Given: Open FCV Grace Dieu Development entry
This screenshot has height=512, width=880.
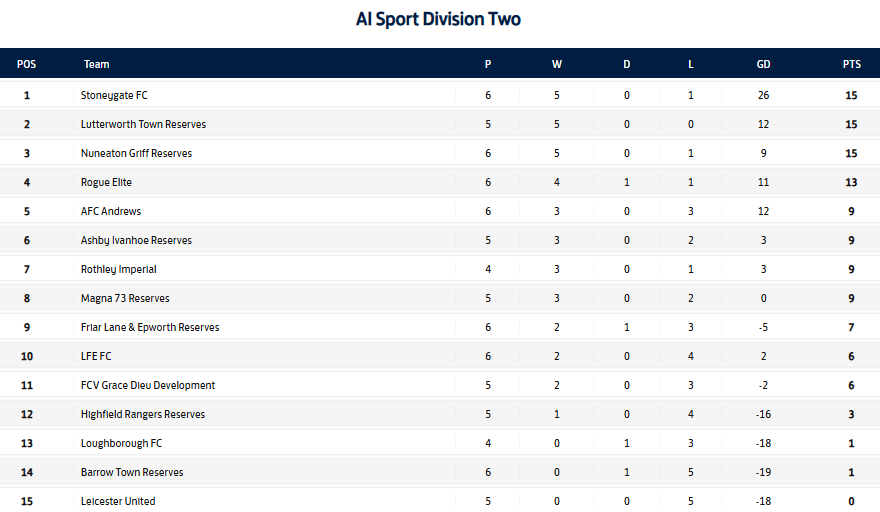Looking at the screenshot, I should (148, 385).
